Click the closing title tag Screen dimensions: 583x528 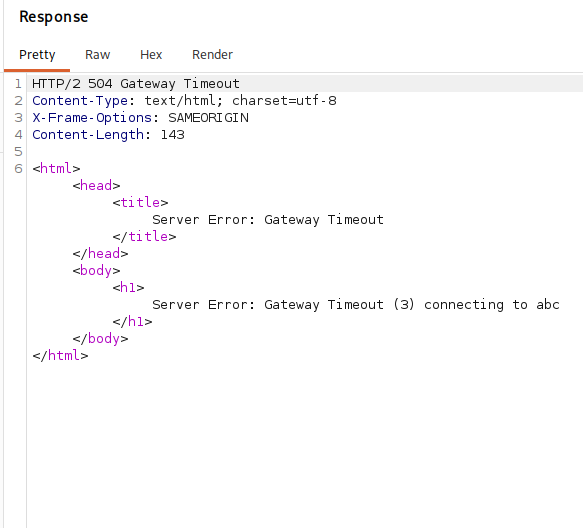[x=144, y=236]
